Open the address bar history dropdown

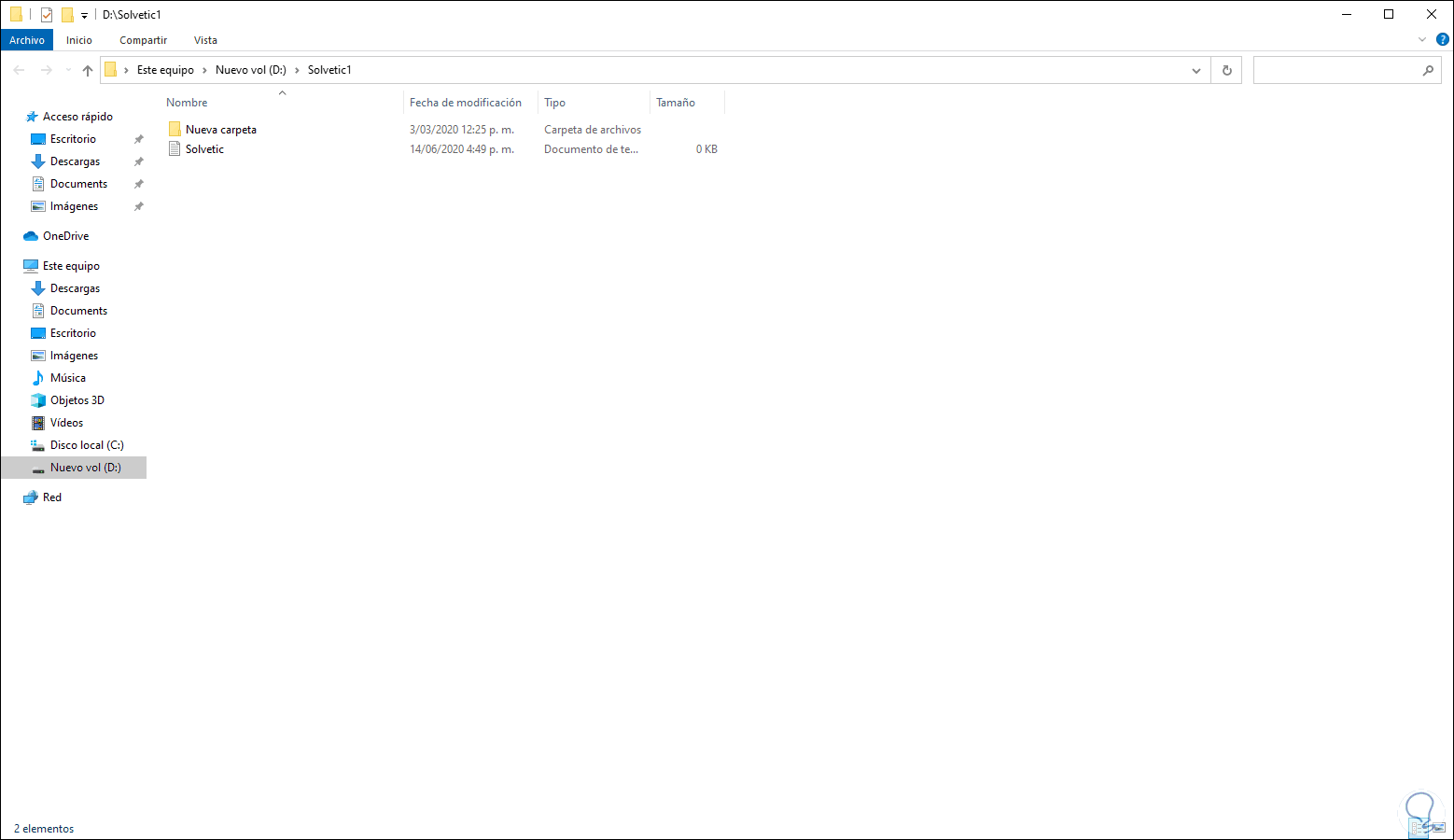point(1196,69)
